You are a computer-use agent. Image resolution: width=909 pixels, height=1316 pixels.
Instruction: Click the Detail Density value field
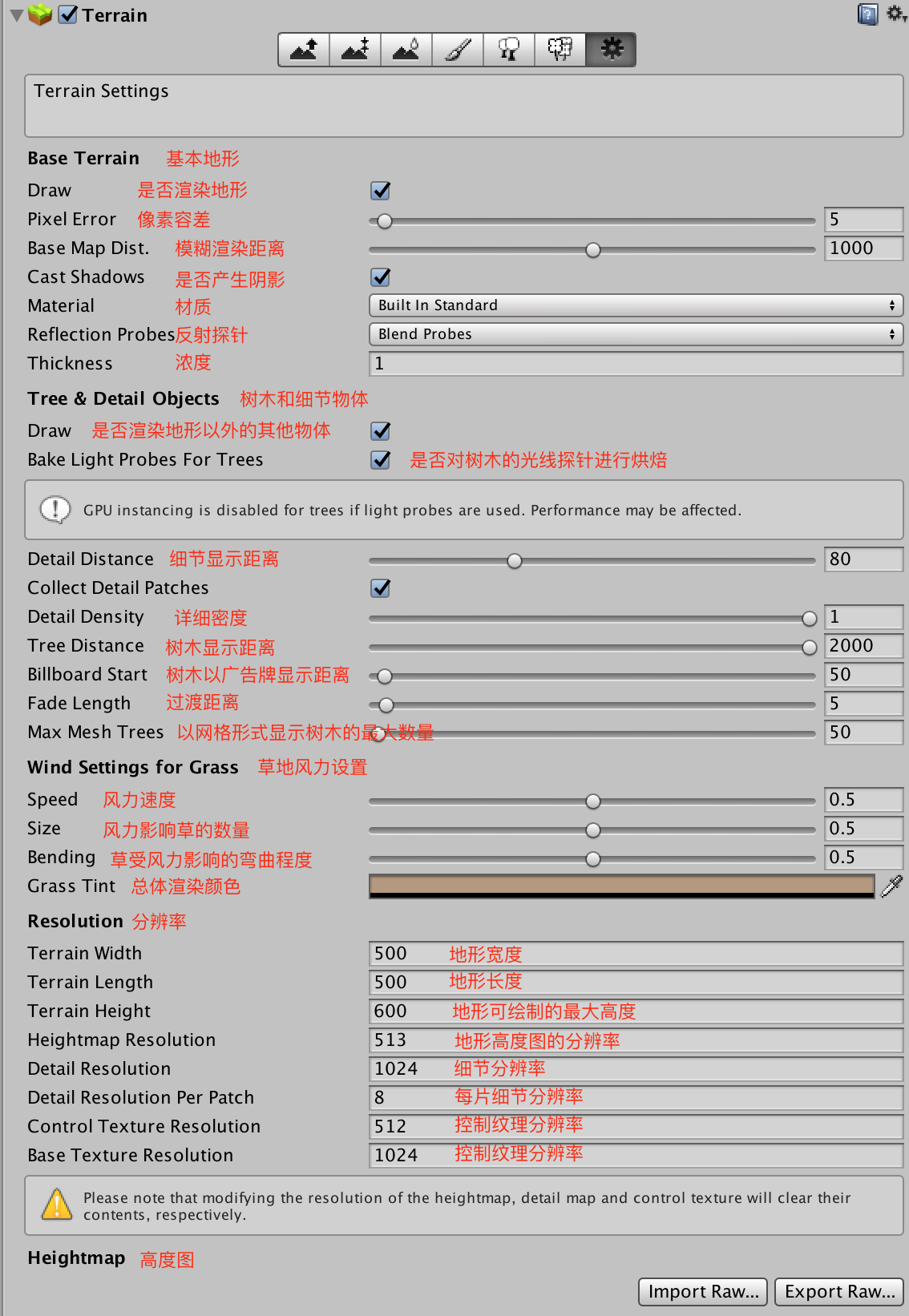click(863, 617)
